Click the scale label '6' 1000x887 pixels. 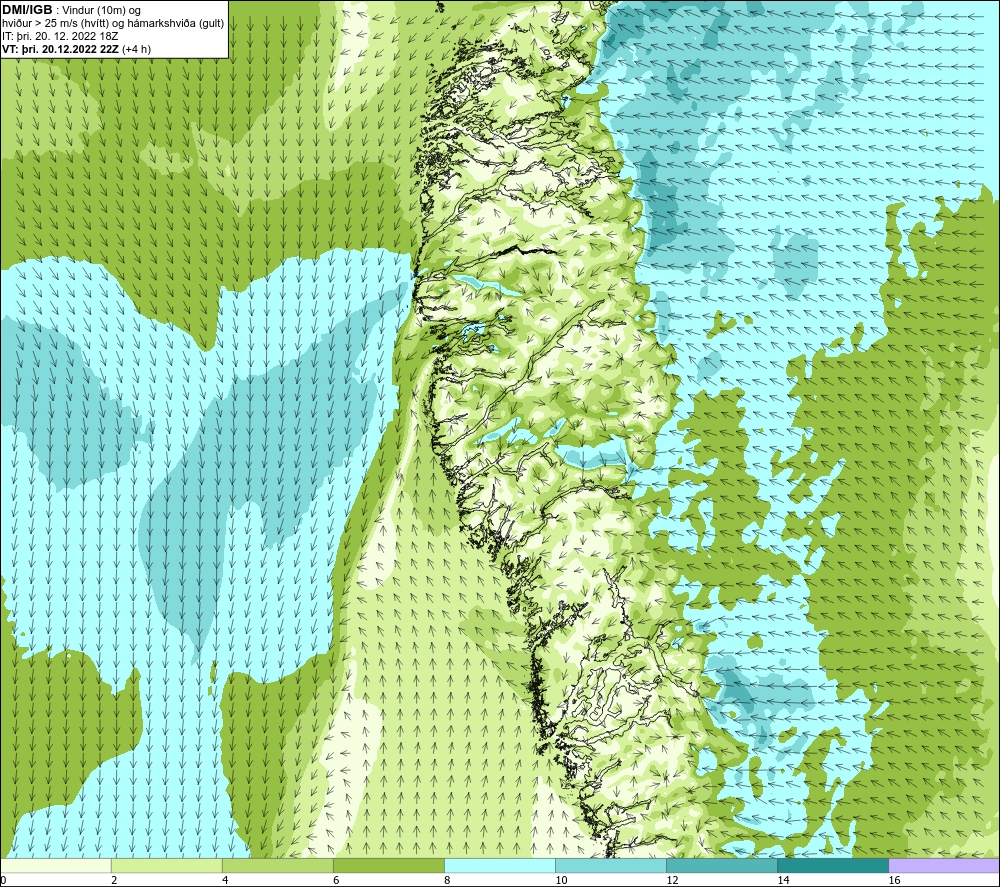(336, 880)
